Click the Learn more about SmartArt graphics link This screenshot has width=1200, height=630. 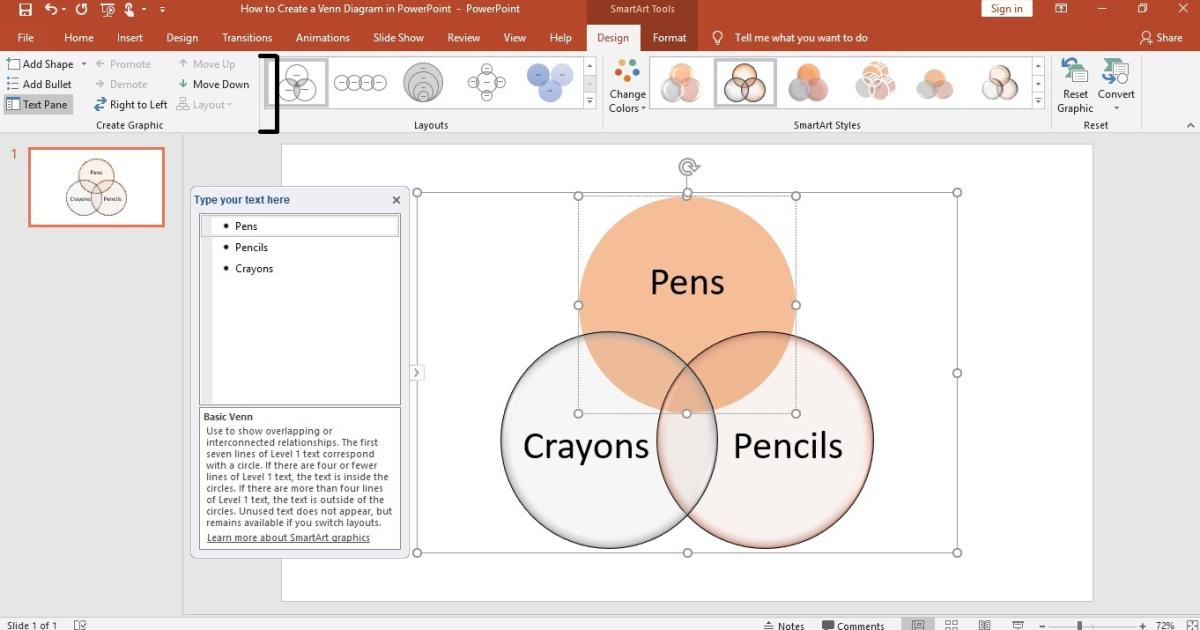(x=288, y=537)
